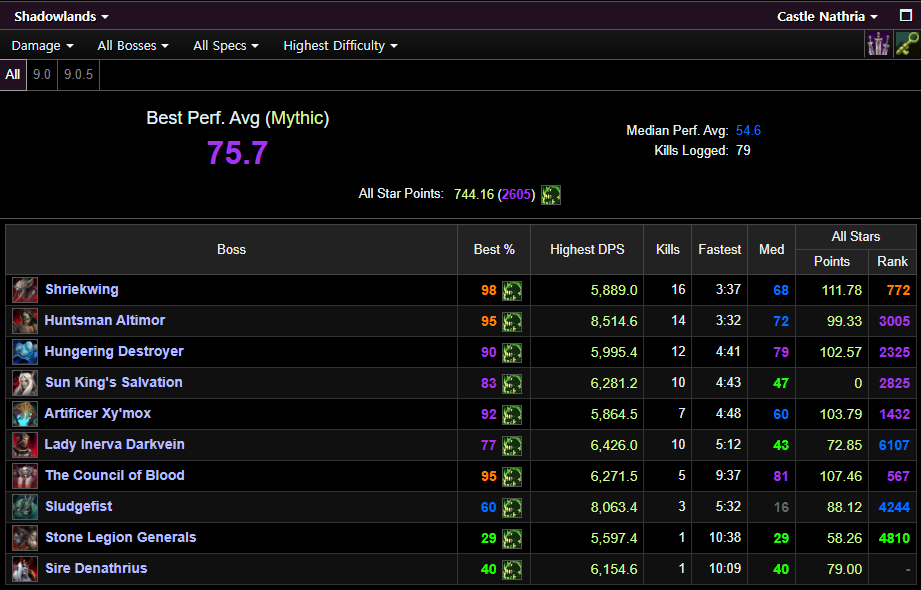Viewport: 921px width, 590px height.
Task: Expand the All Specs dropdown
Action: tap(226, 46)
